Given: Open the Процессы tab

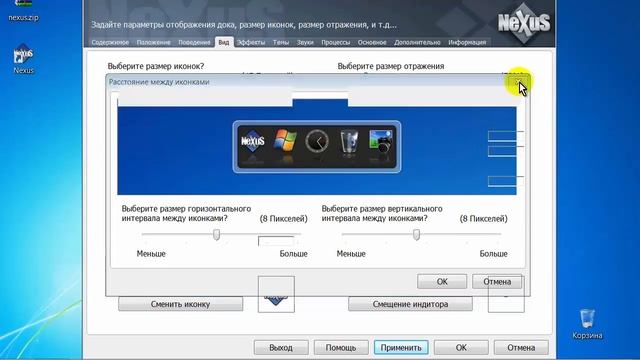Looking at the screenshot, I should click(336, 42).
